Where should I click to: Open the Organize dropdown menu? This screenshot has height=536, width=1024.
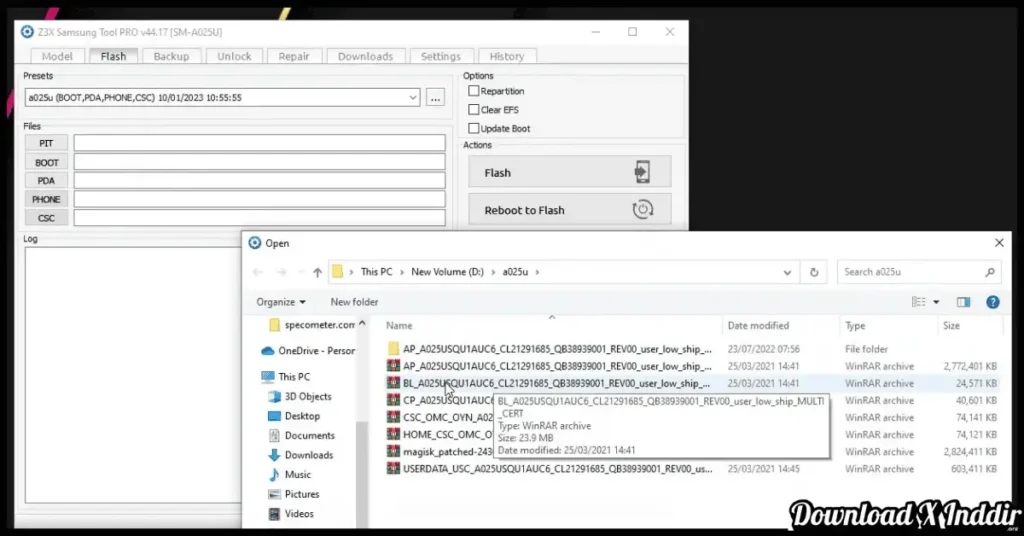click(282, 302)
